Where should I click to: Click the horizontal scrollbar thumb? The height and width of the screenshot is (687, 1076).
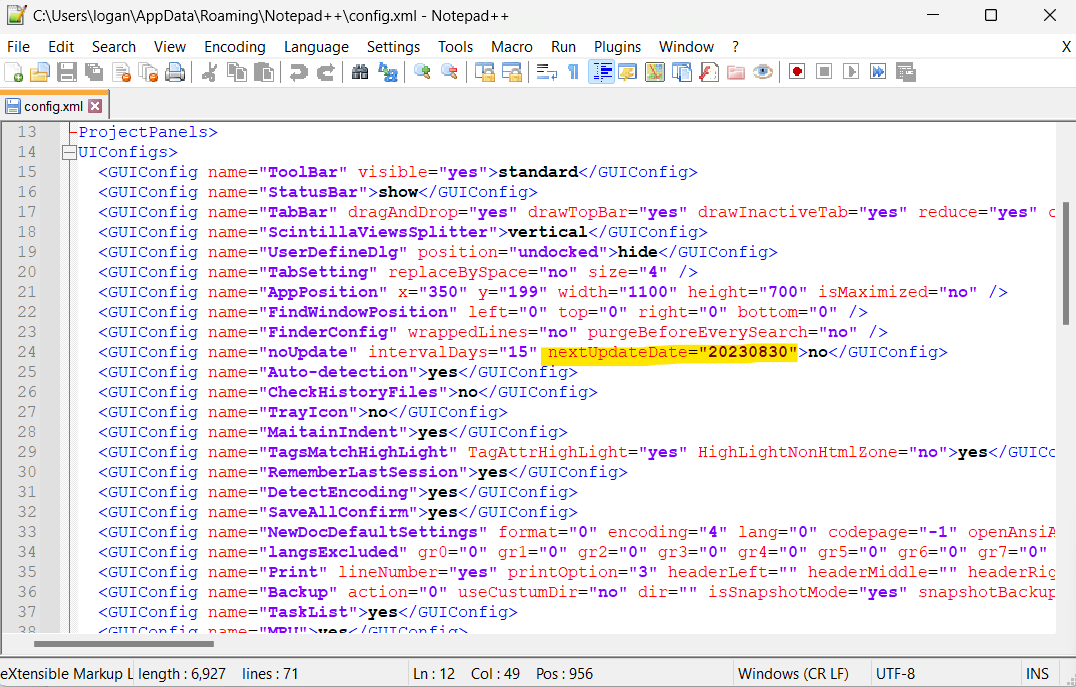[124, 644]
